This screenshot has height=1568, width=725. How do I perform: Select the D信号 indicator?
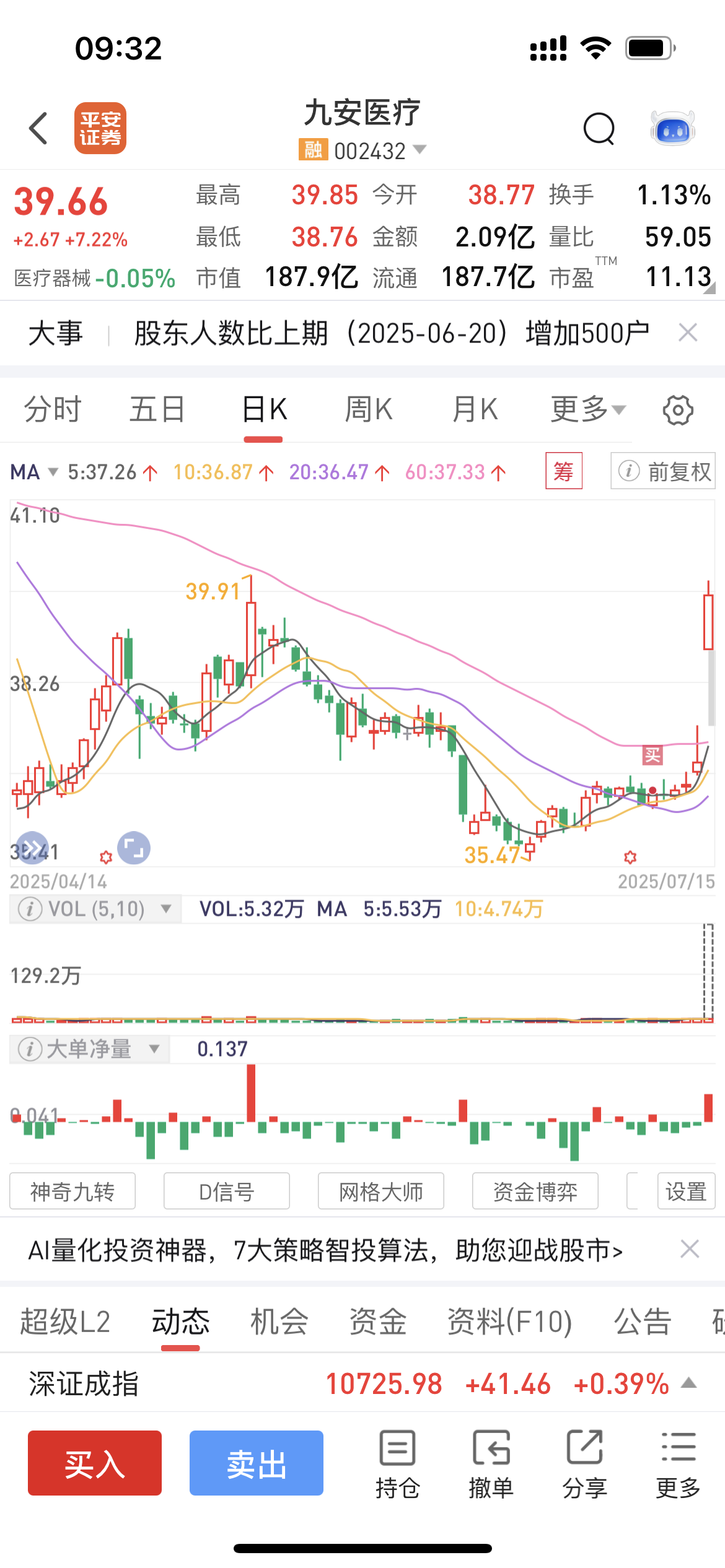click(x=227, y=1191)
